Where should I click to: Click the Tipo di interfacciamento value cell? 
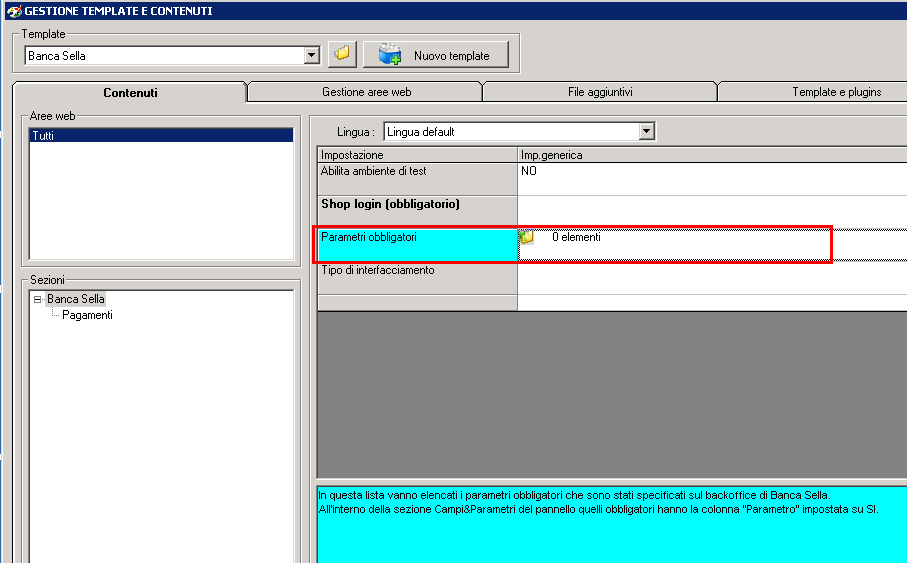[x=712, y=278]
